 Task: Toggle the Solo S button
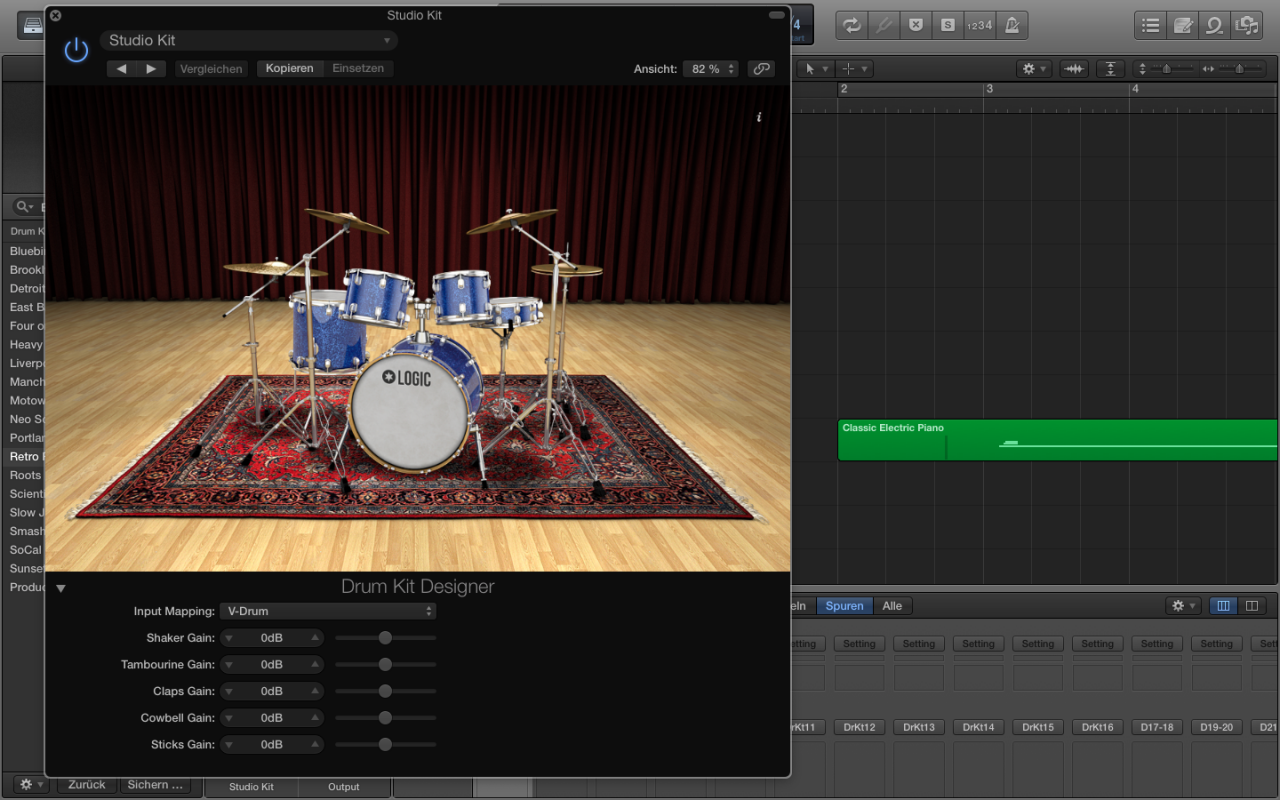pos(947,26)
